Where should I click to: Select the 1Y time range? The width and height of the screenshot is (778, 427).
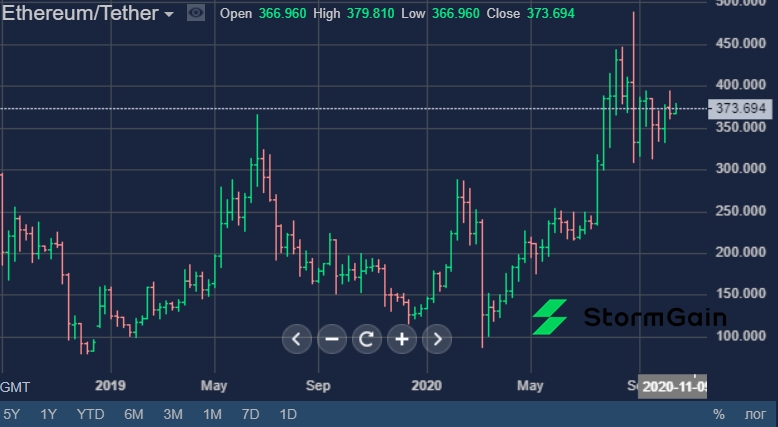(48, 414)
